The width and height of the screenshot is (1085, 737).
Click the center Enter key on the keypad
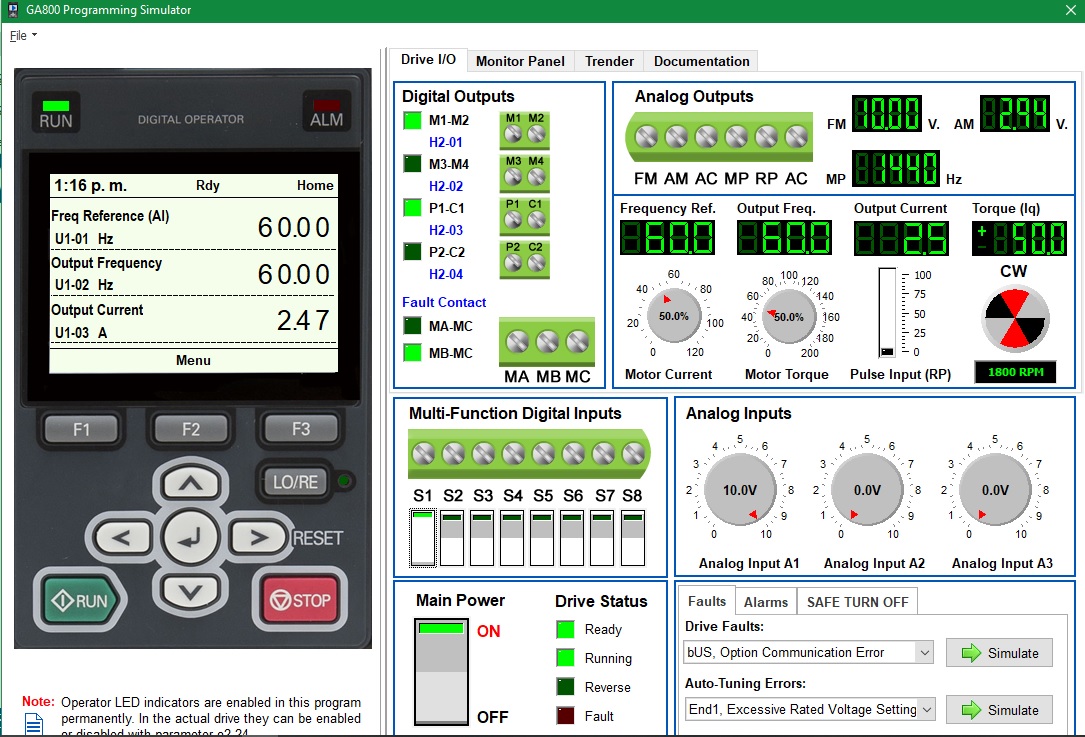[x=190, y=537]
